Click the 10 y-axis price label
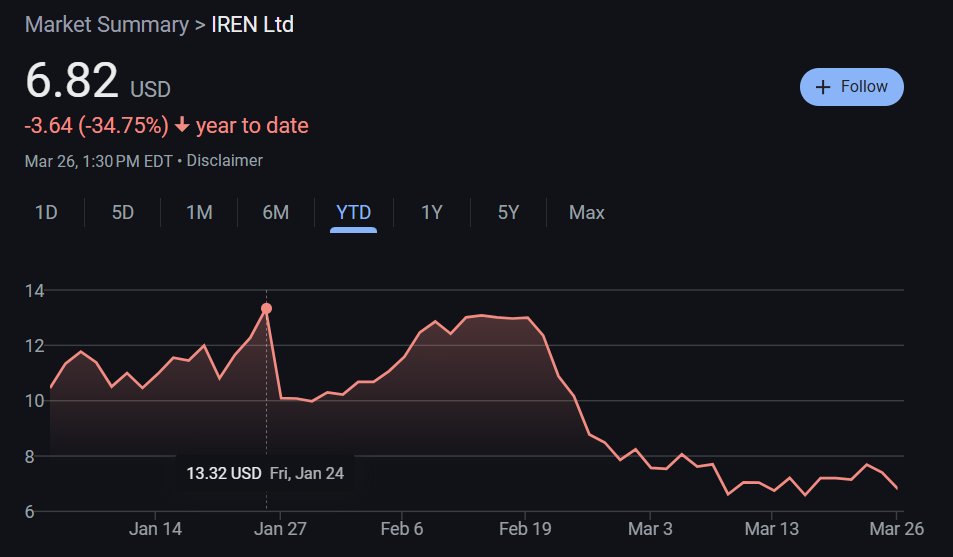The height and width of the screenshot is (557, 953). tap(35, 401)
